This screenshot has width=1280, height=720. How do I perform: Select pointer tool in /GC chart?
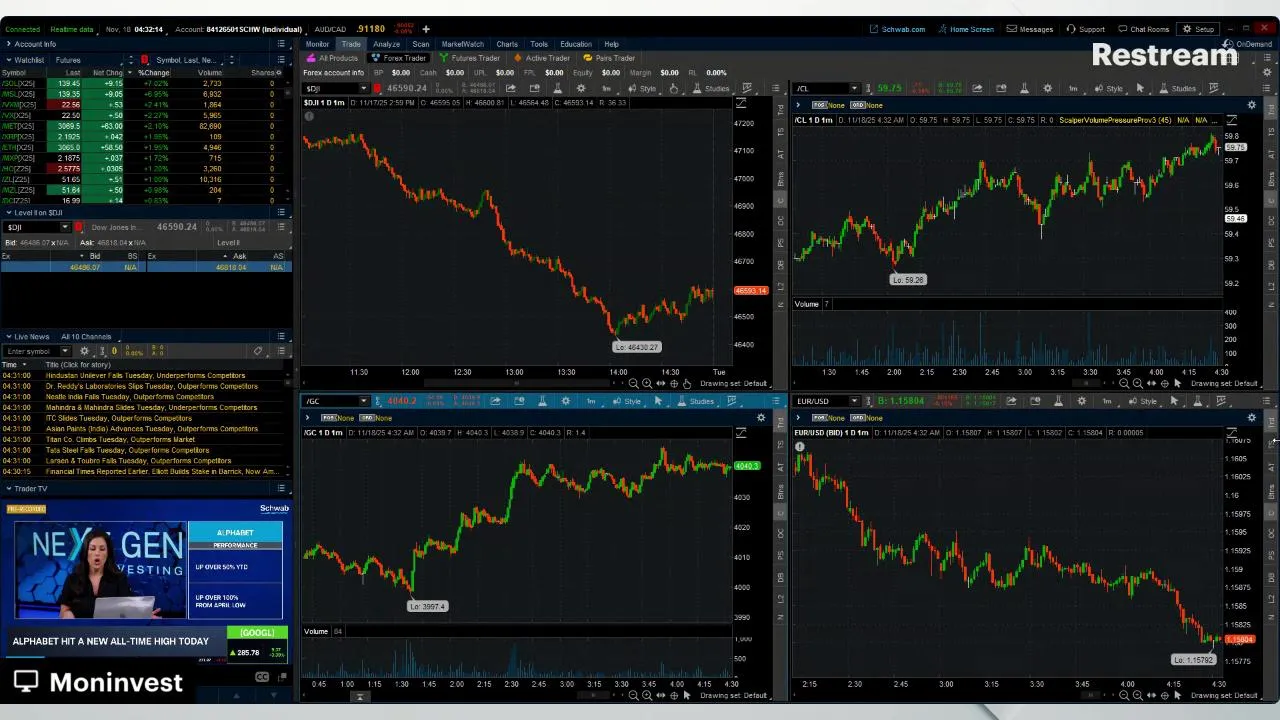(x=658, y=401)
